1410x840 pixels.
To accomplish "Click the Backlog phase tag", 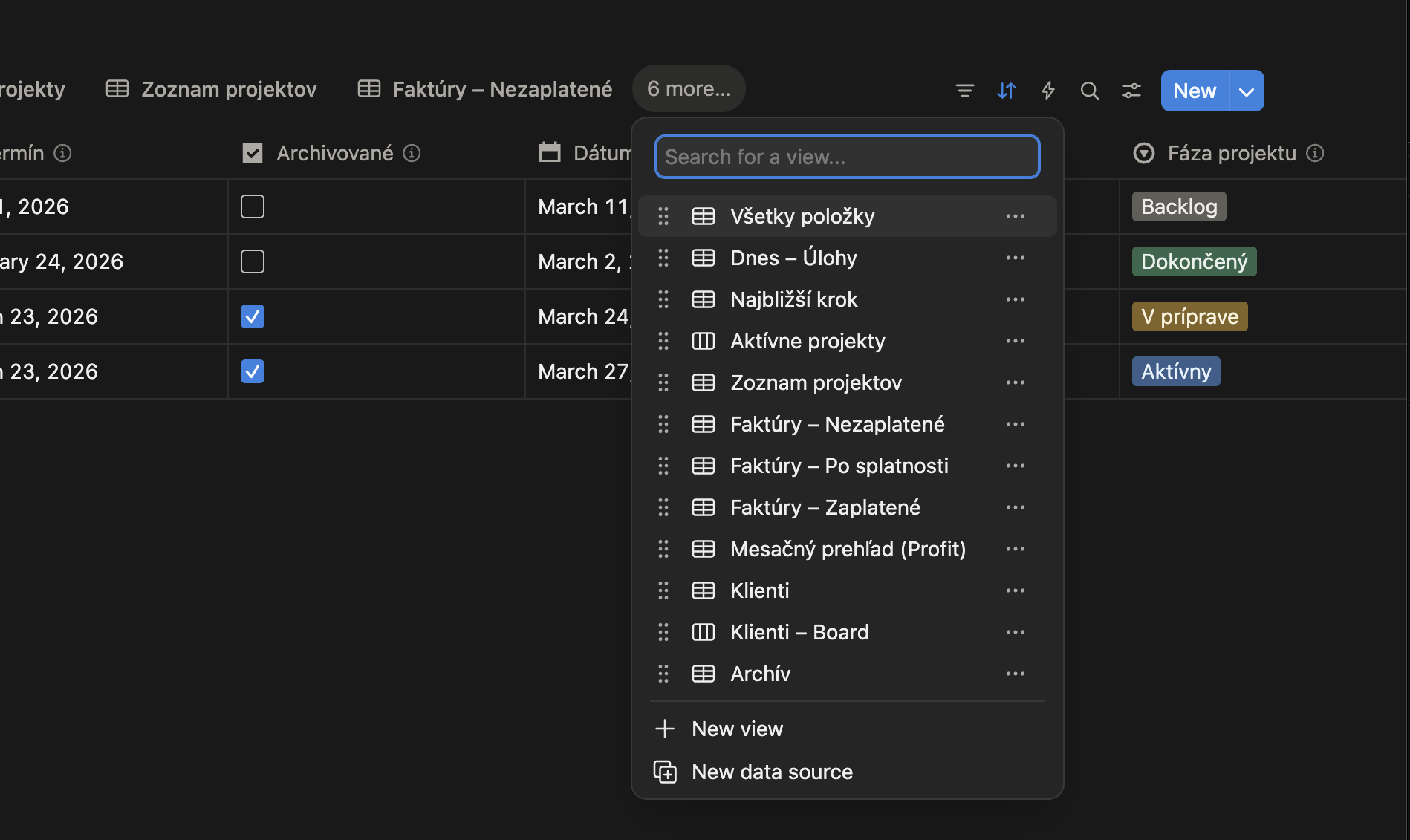I will [x=1178, y=206].
